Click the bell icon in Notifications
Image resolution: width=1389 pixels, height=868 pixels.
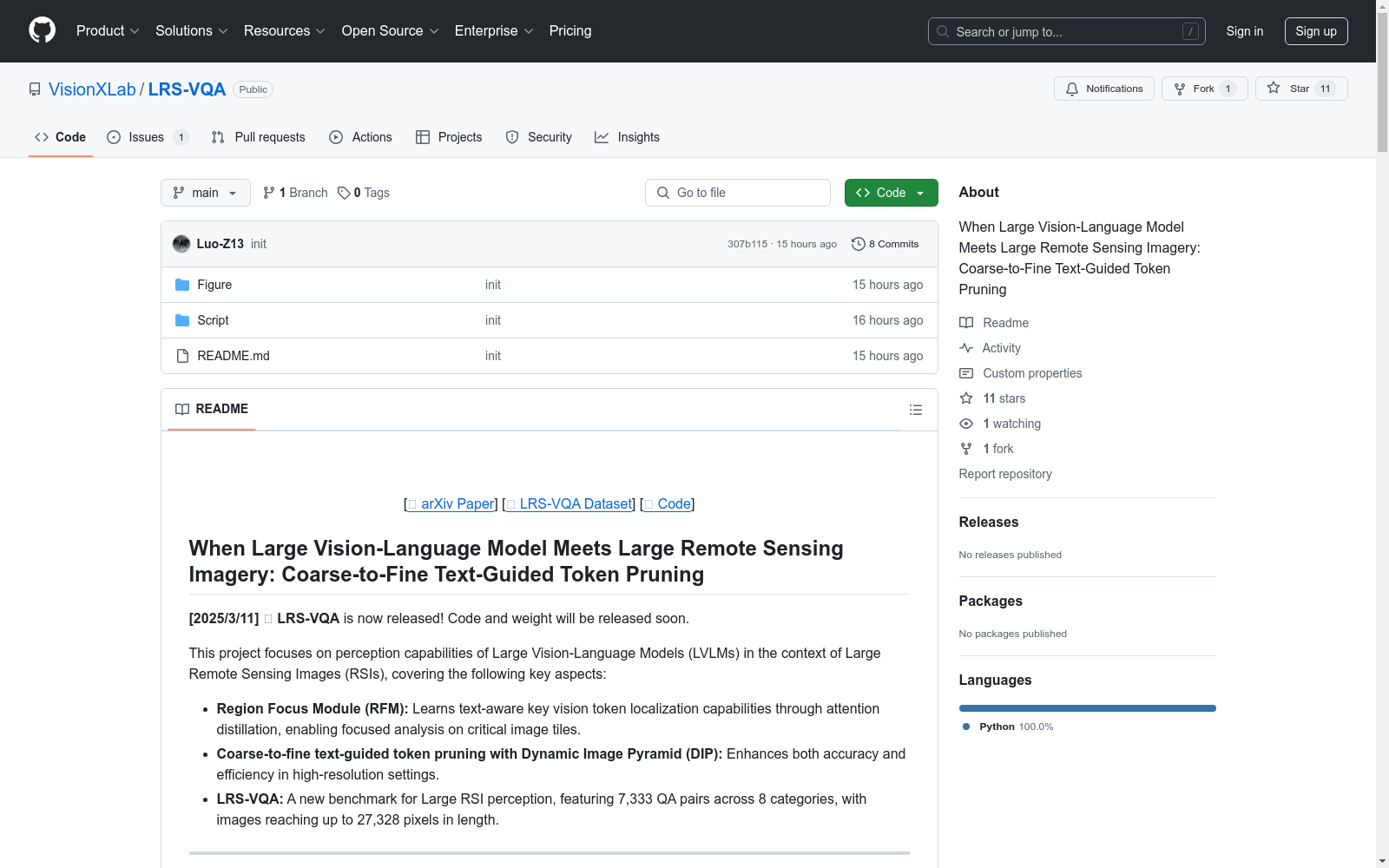click(1072, 89)
